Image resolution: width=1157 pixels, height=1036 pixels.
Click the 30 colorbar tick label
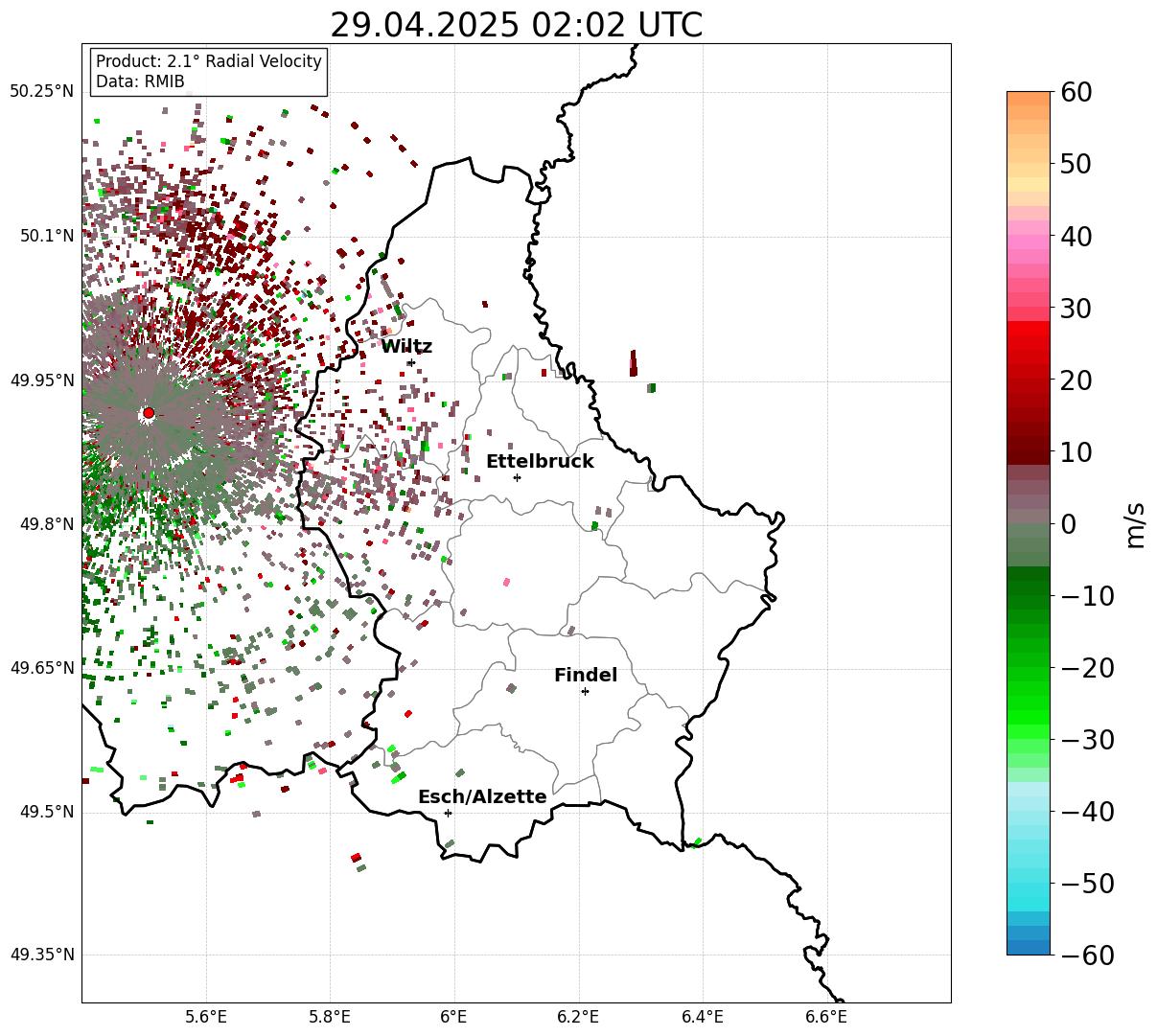(x=1078, y=309)
